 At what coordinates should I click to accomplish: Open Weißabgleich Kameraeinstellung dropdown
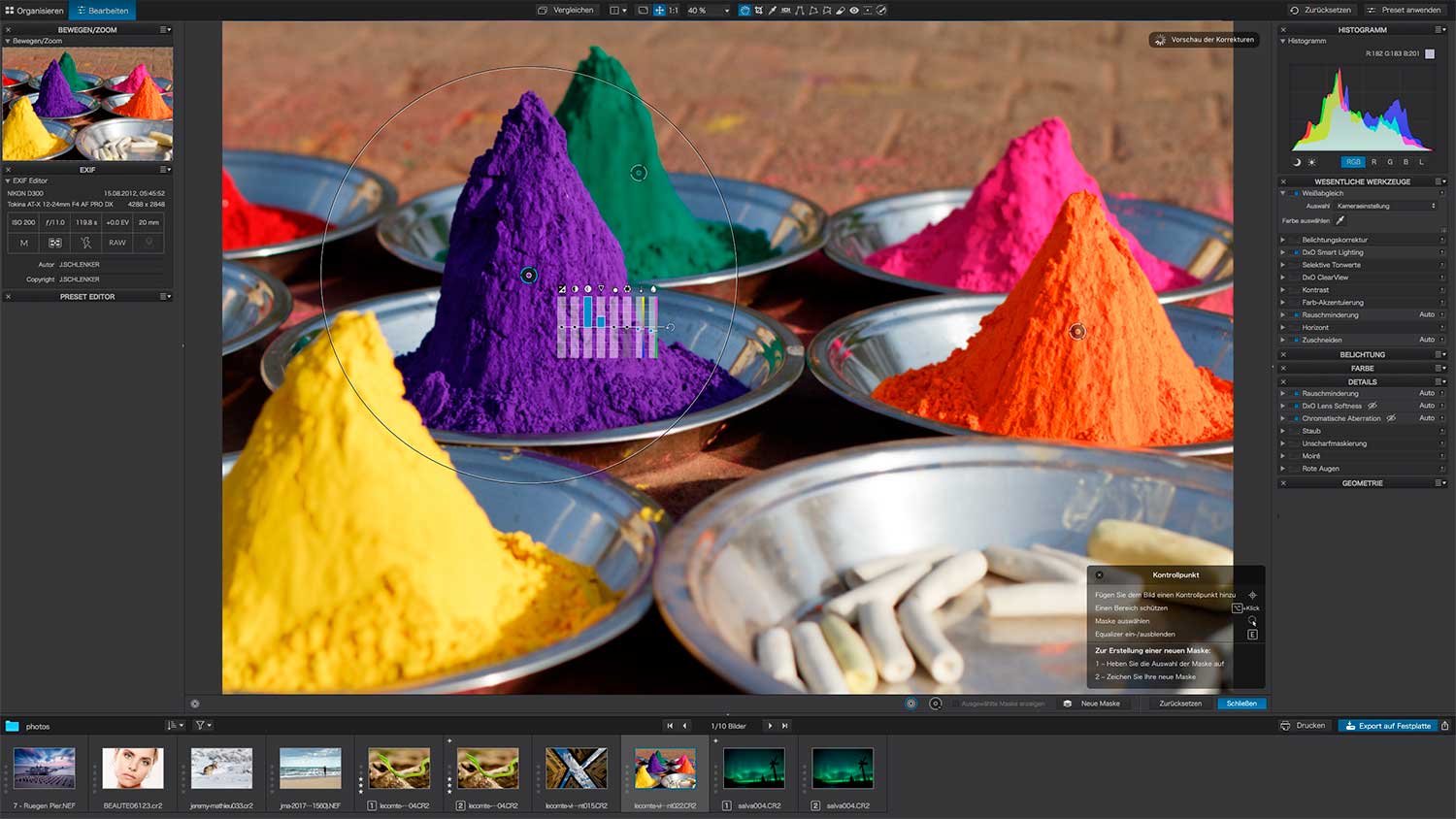(1385, 206)
